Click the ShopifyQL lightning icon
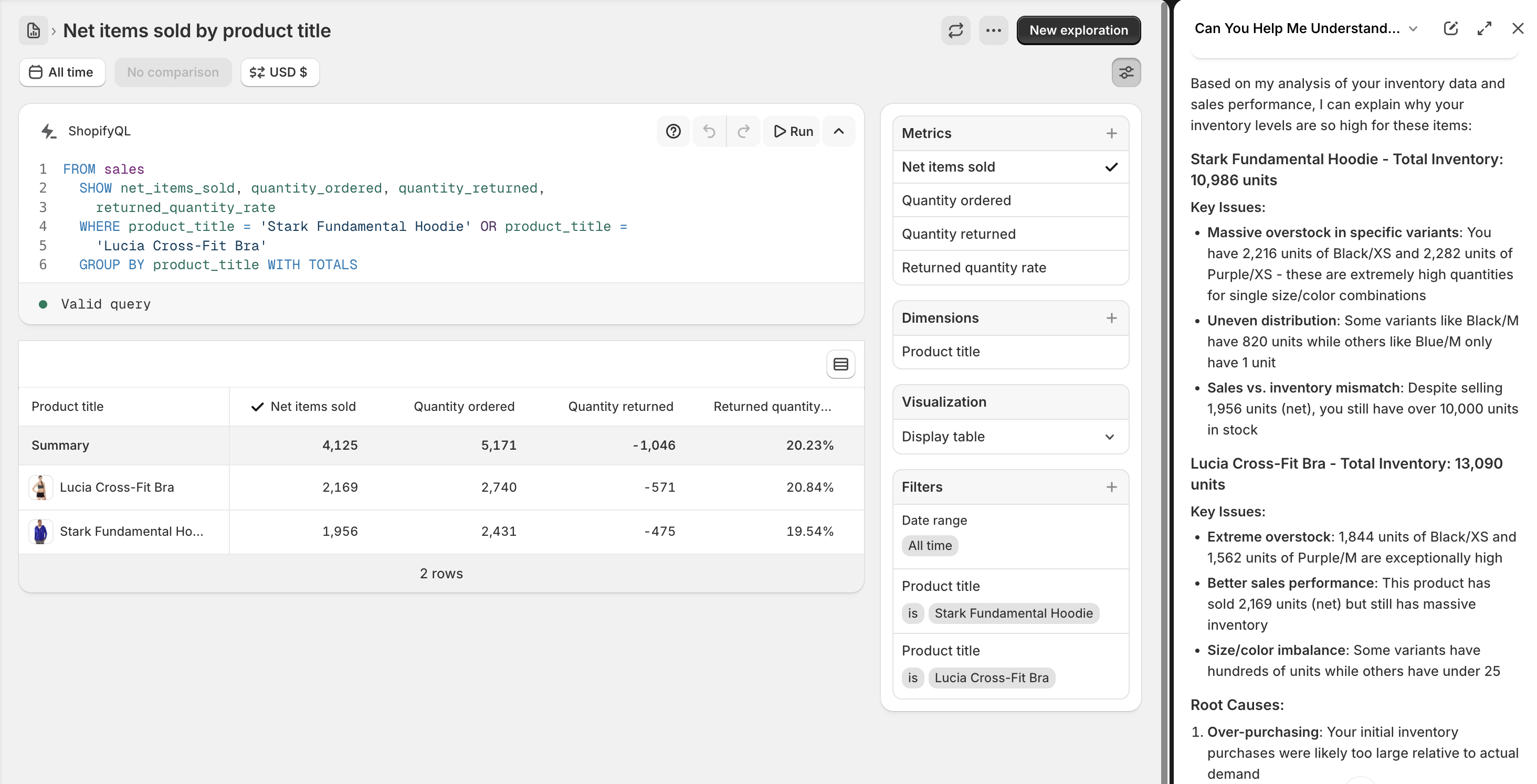Viewport: 1537px width, 784px height. point(49,131)
